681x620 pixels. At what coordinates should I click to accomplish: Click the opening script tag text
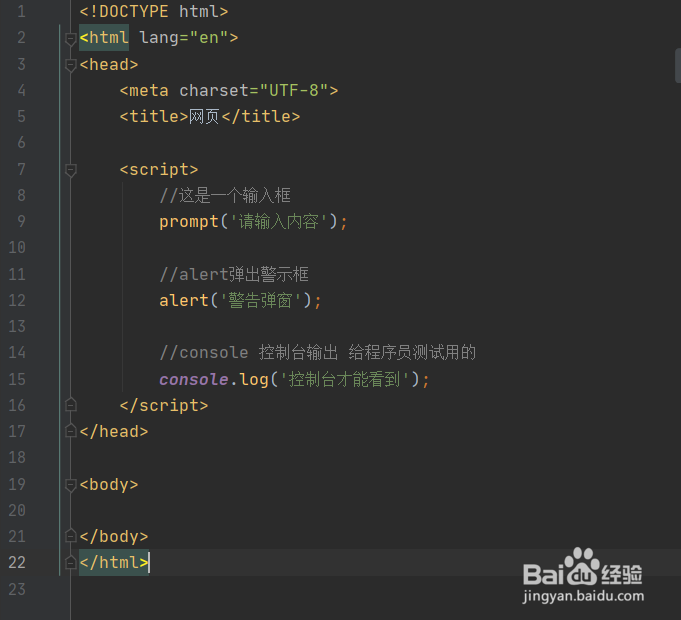point(159,169)
